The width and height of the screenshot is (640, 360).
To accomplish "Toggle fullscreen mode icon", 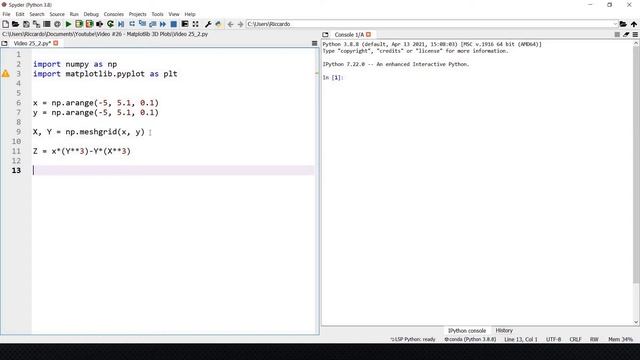I will pyautogui.click(x=196, y=24).
